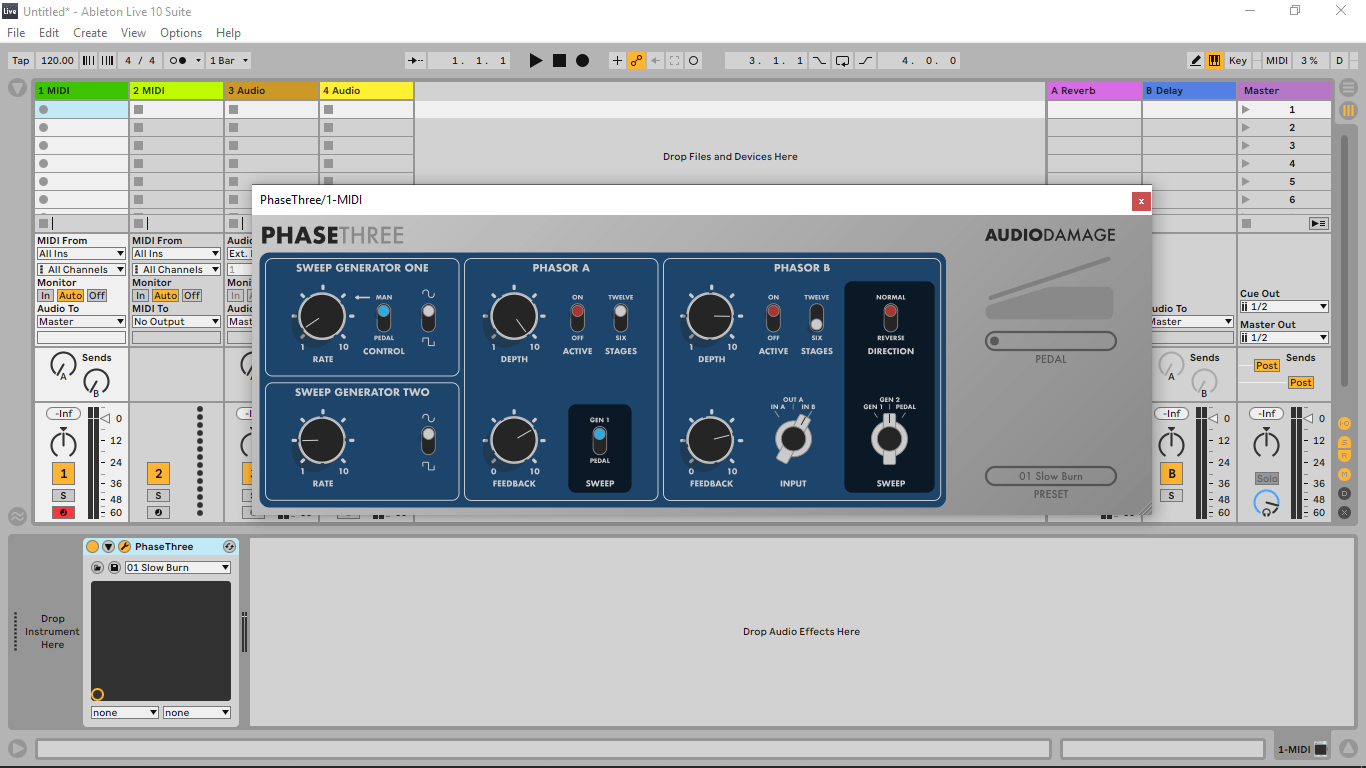Set track 1 monitor to Off
Screen dimensions: 1366x768
click(x=96, y=296)
